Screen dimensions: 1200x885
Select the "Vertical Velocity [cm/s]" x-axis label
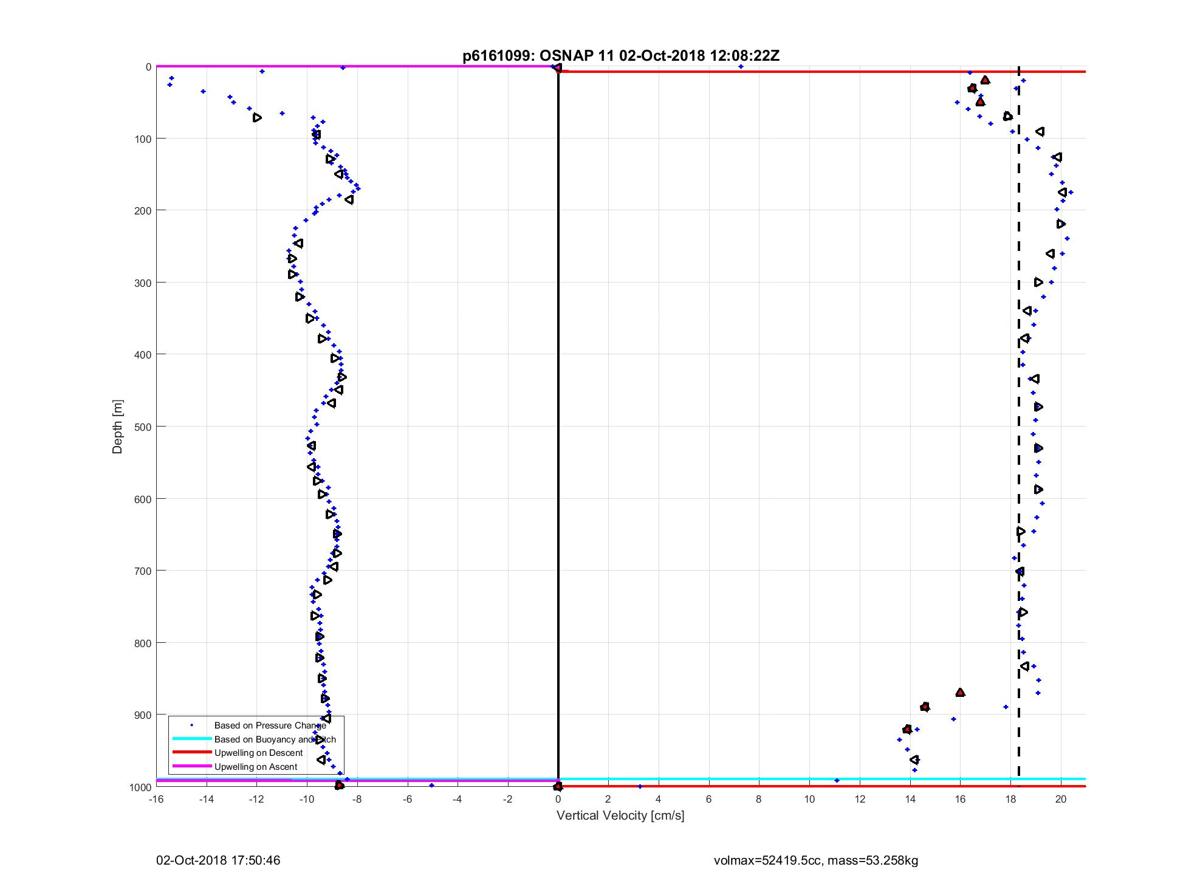(620, 815)
